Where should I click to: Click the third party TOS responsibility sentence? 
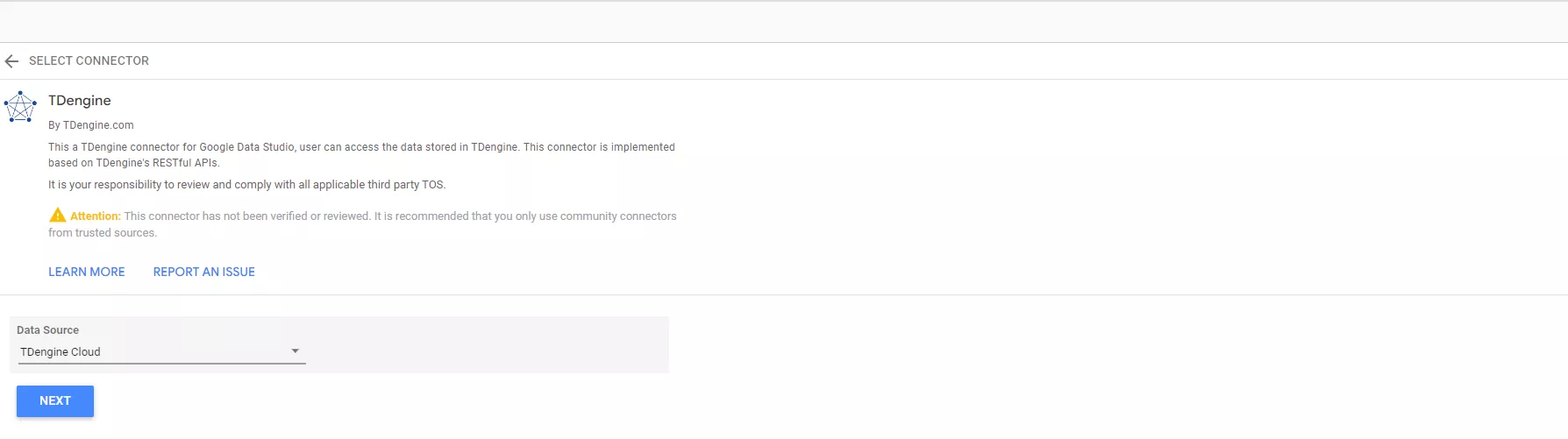pyautogui.click(x=246, y=185)
